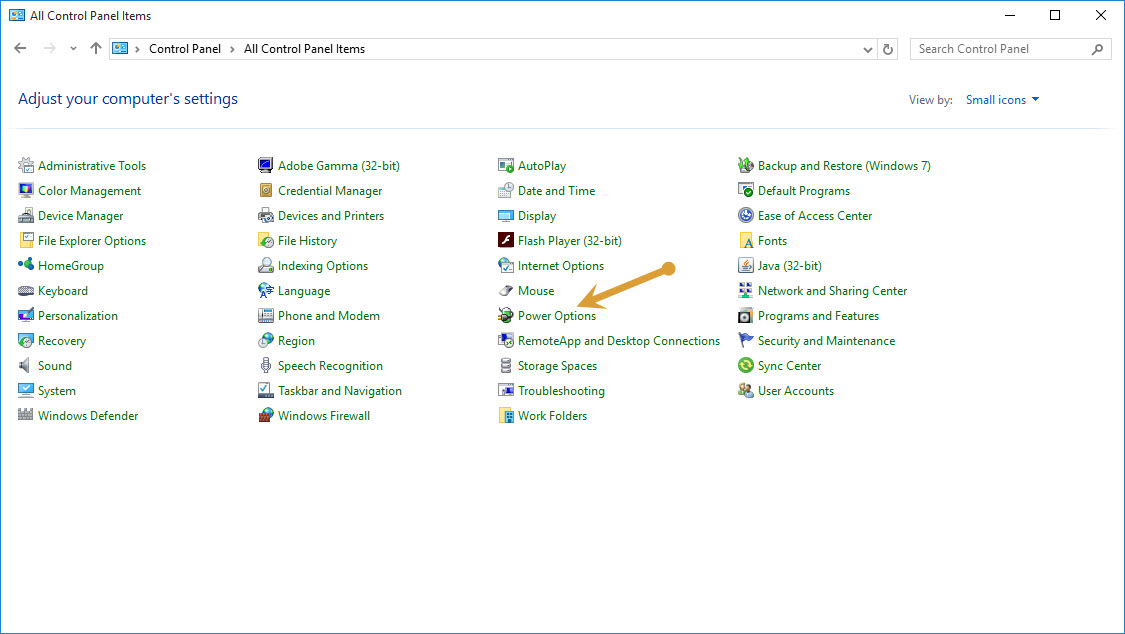Open the recent locations arrow dropdown
This screenshot has height=634, width=1125.
tap(73, 49)
